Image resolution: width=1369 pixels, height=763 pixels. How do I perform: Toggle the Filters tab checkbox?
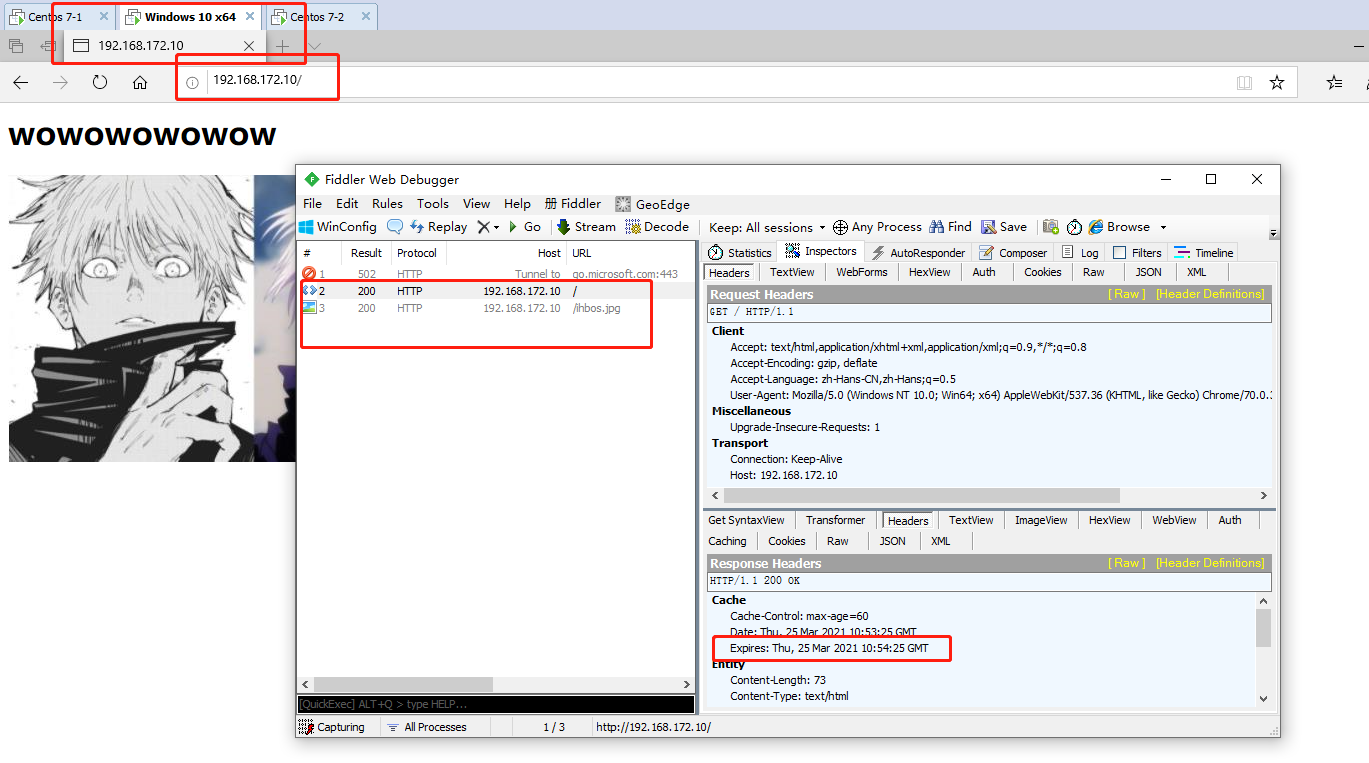[1119, 253]
